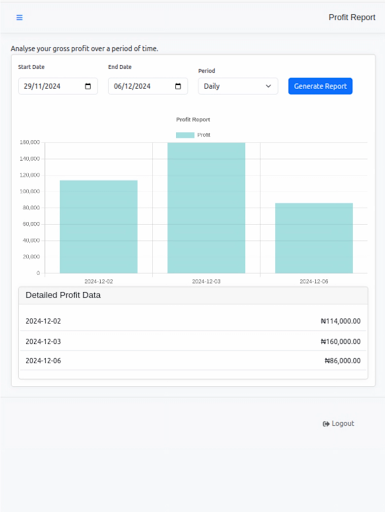Click the End Date label
The height and width of the screenshot is (512, 385).
click(120, 67)
